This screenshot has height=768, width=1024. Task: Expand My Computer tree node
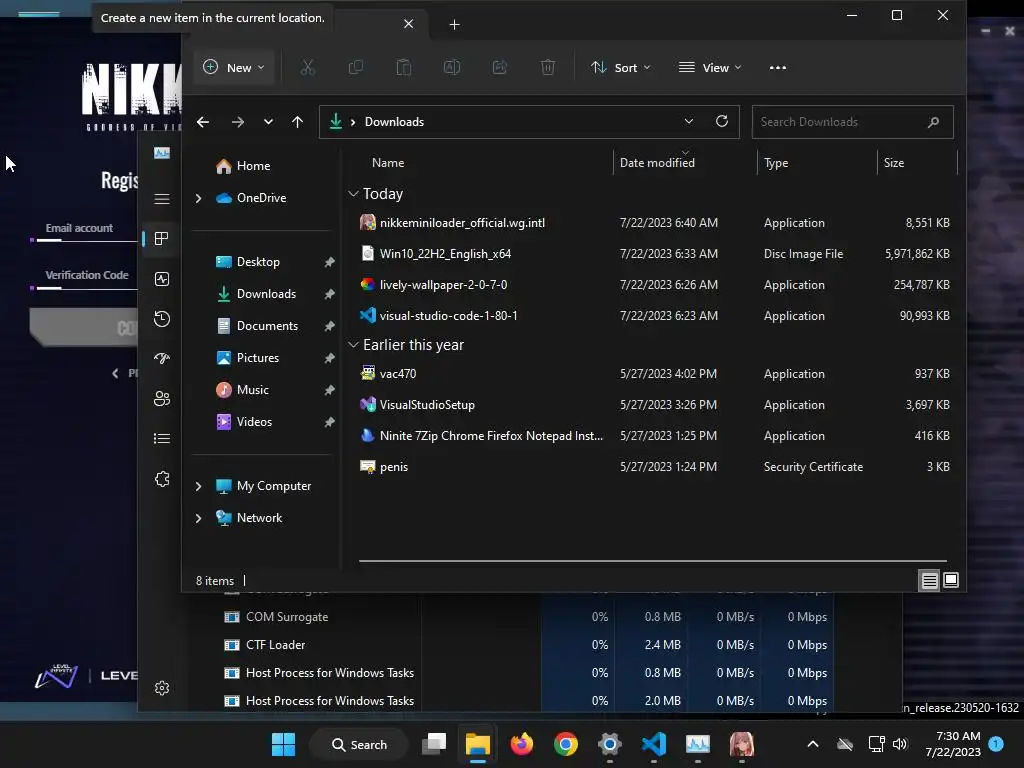[199, 486]
